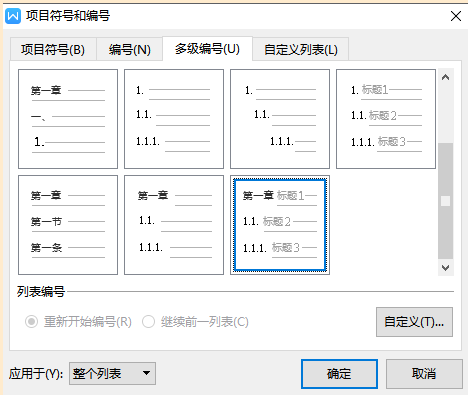
Task: Open the 自定义列表(L) tab
Action: [301, 49]
